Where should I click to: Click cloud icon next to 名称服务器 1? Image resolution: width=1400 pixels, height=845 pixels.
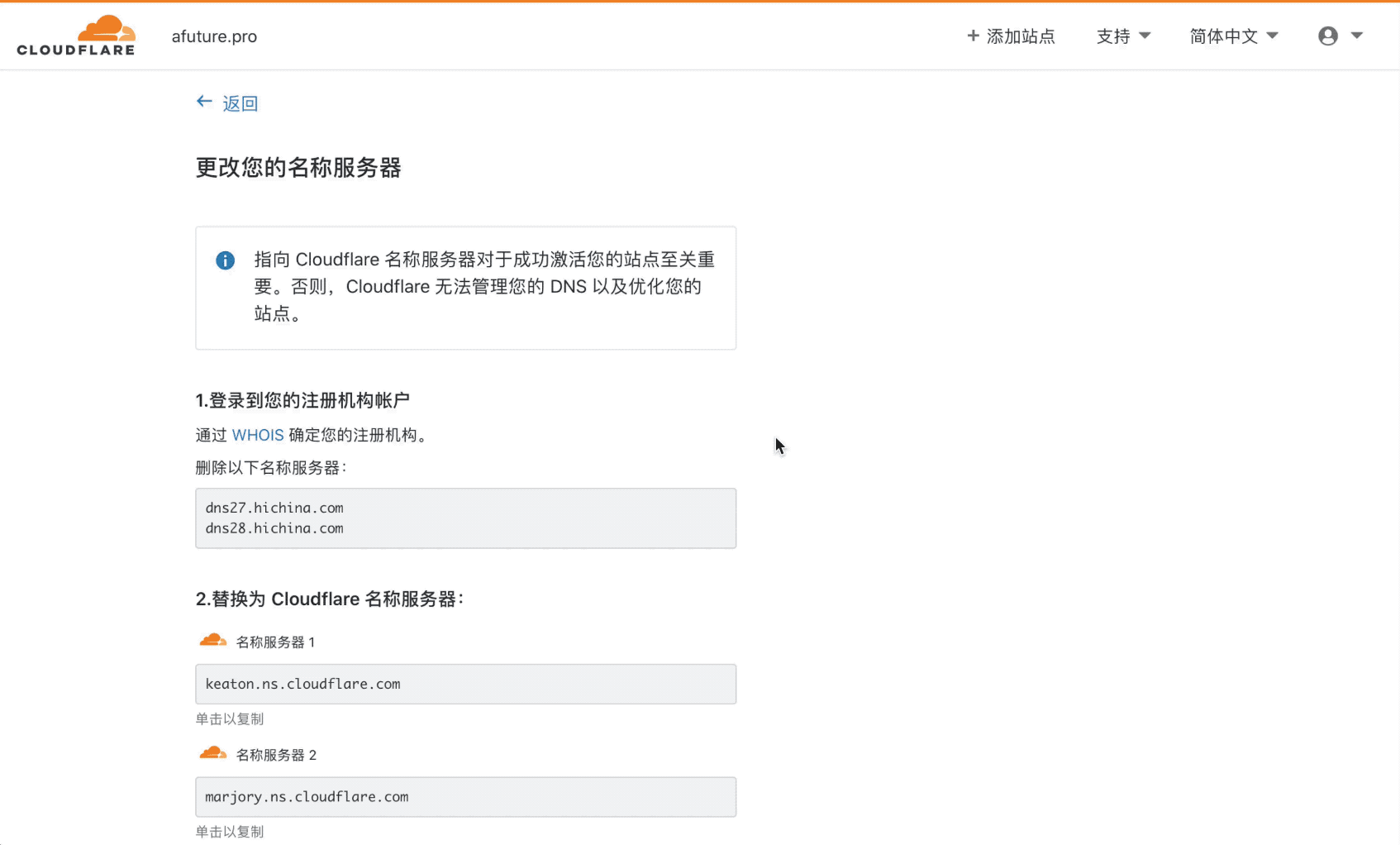coord(213,641)
